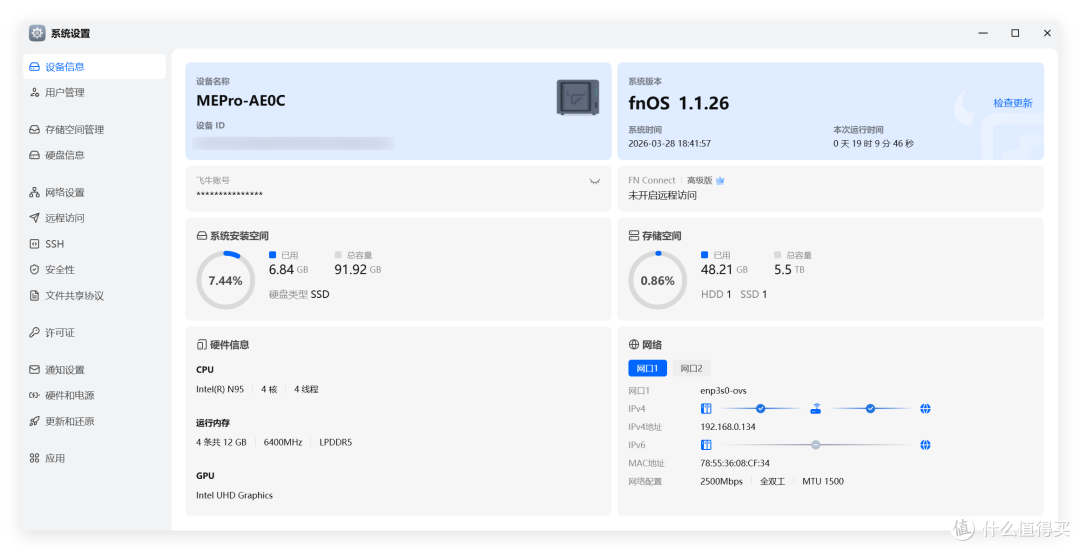Click the second IPv4 connection check mark
Image resolution: width=1080 pixels, height=551 pixels.
coord(870,408)
